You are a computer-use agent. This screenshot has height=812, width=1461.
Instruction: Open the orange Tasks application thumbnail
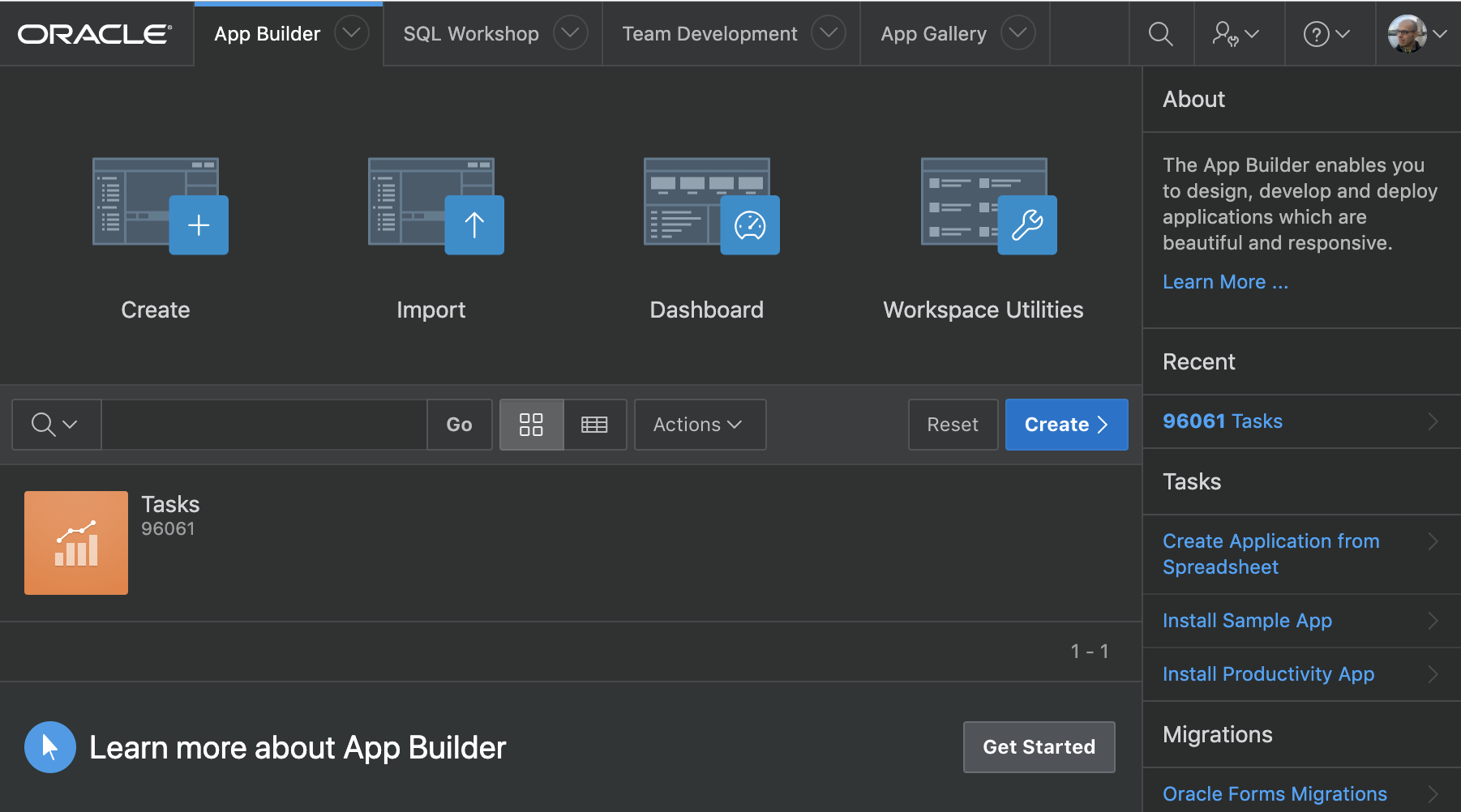(76, 543)
